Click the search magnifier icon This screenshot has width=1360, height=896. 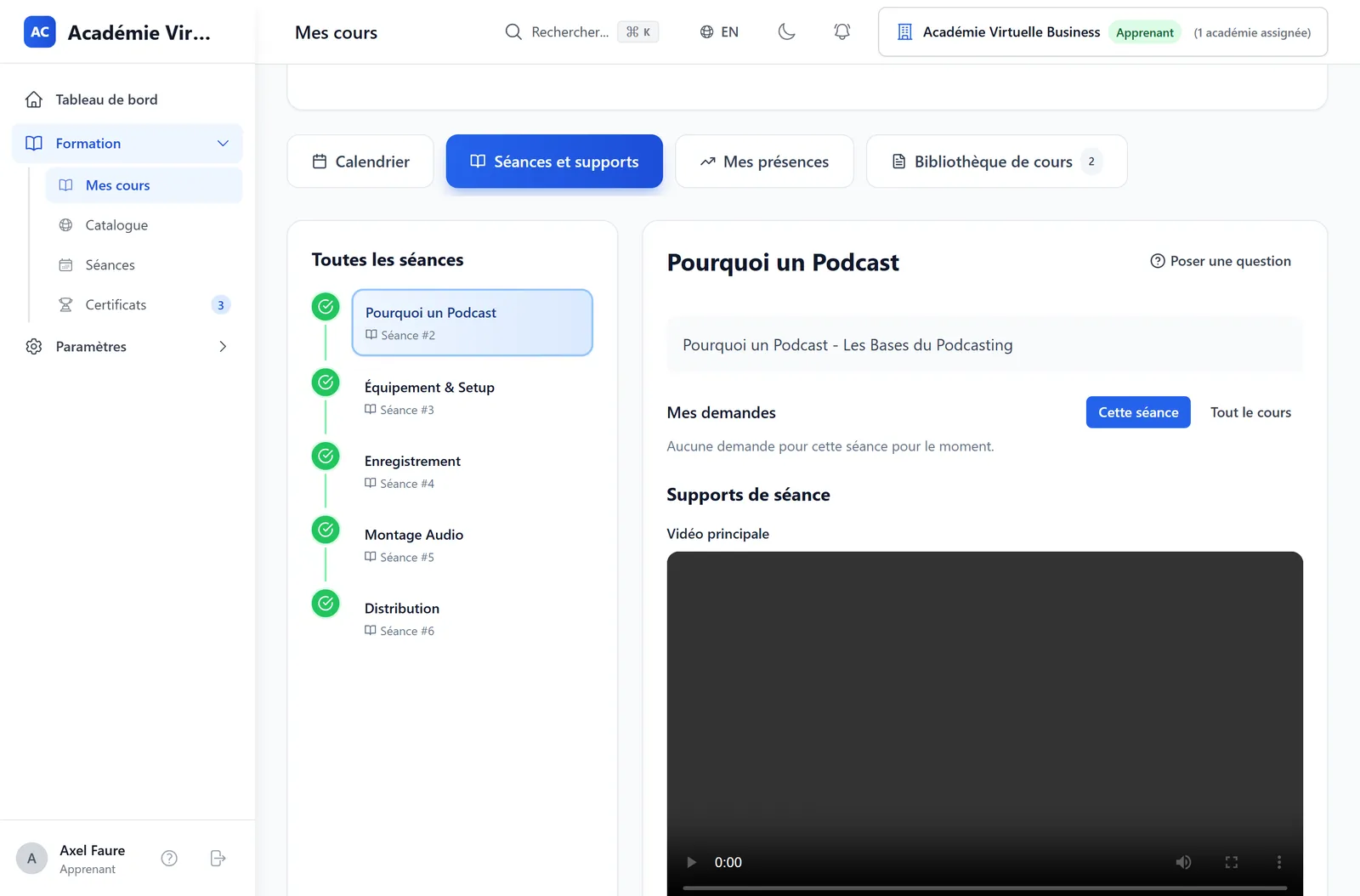513,32
